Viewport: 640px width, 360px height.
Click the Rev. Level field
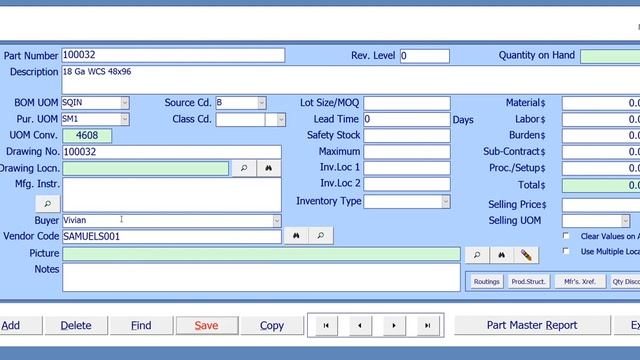click(x=425, y=56)
